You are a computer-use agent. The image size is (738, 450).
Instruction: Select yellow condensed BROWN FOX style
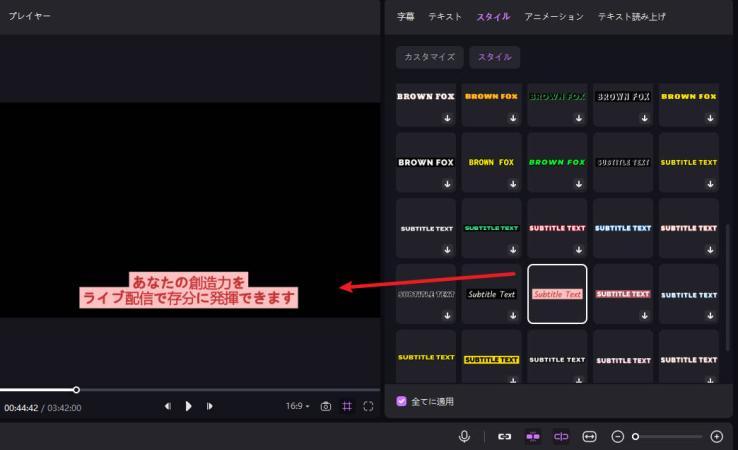[x=491, y=162]
